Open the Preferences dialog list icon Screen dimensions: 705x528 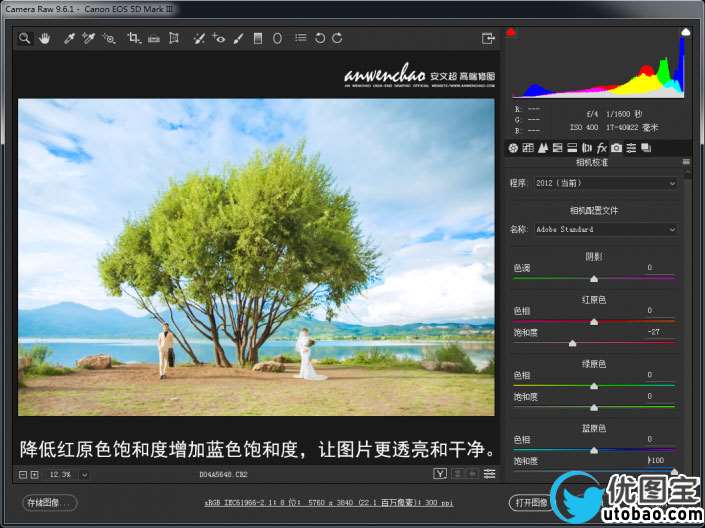pyautogui.click(x=301, y=38)
